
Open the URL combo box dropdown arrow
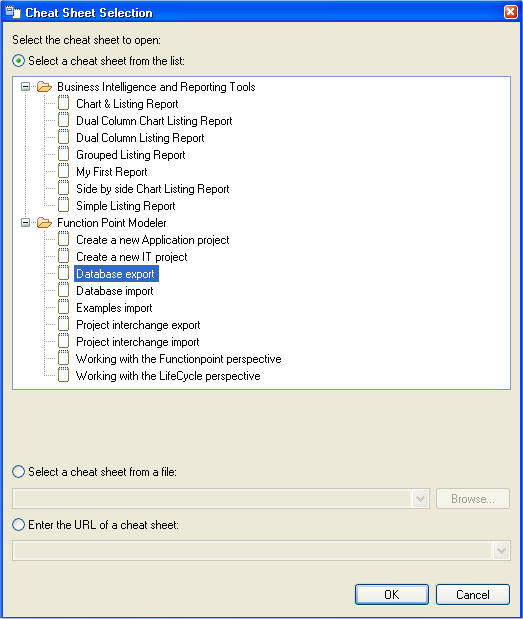click(501, 550)
